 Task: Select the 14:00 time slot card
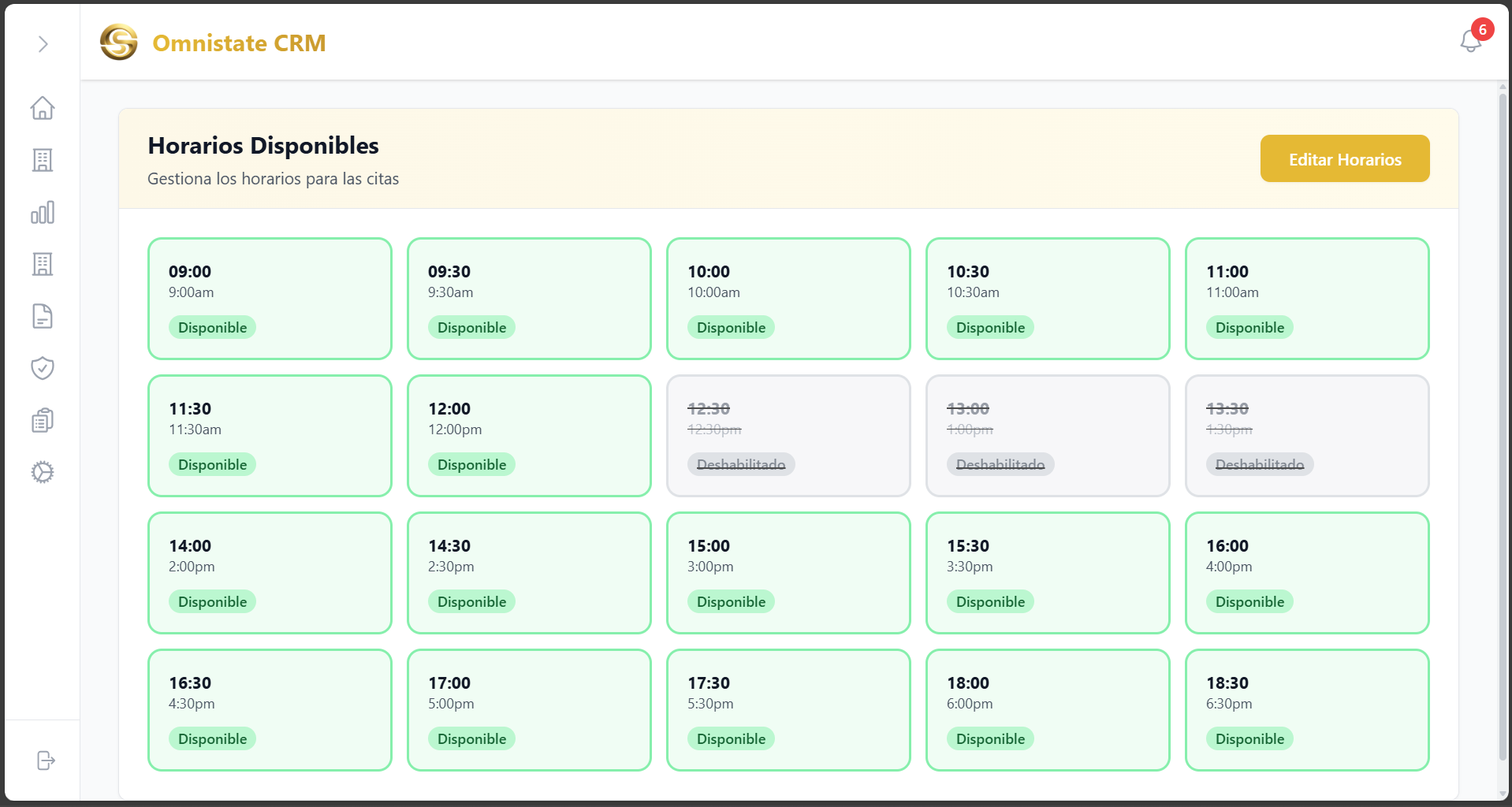[x=269, y=573]
